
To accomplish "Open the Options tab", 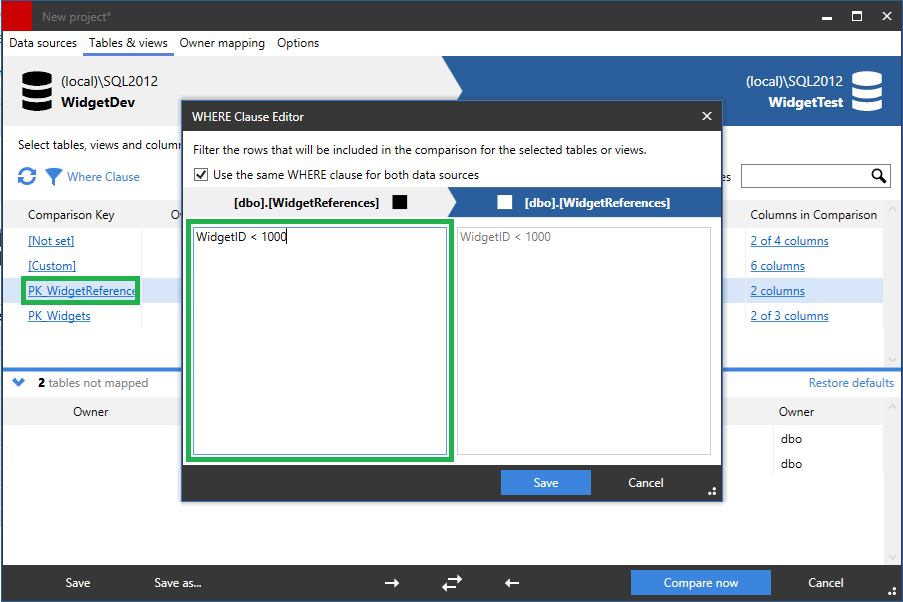I will 298,43.
